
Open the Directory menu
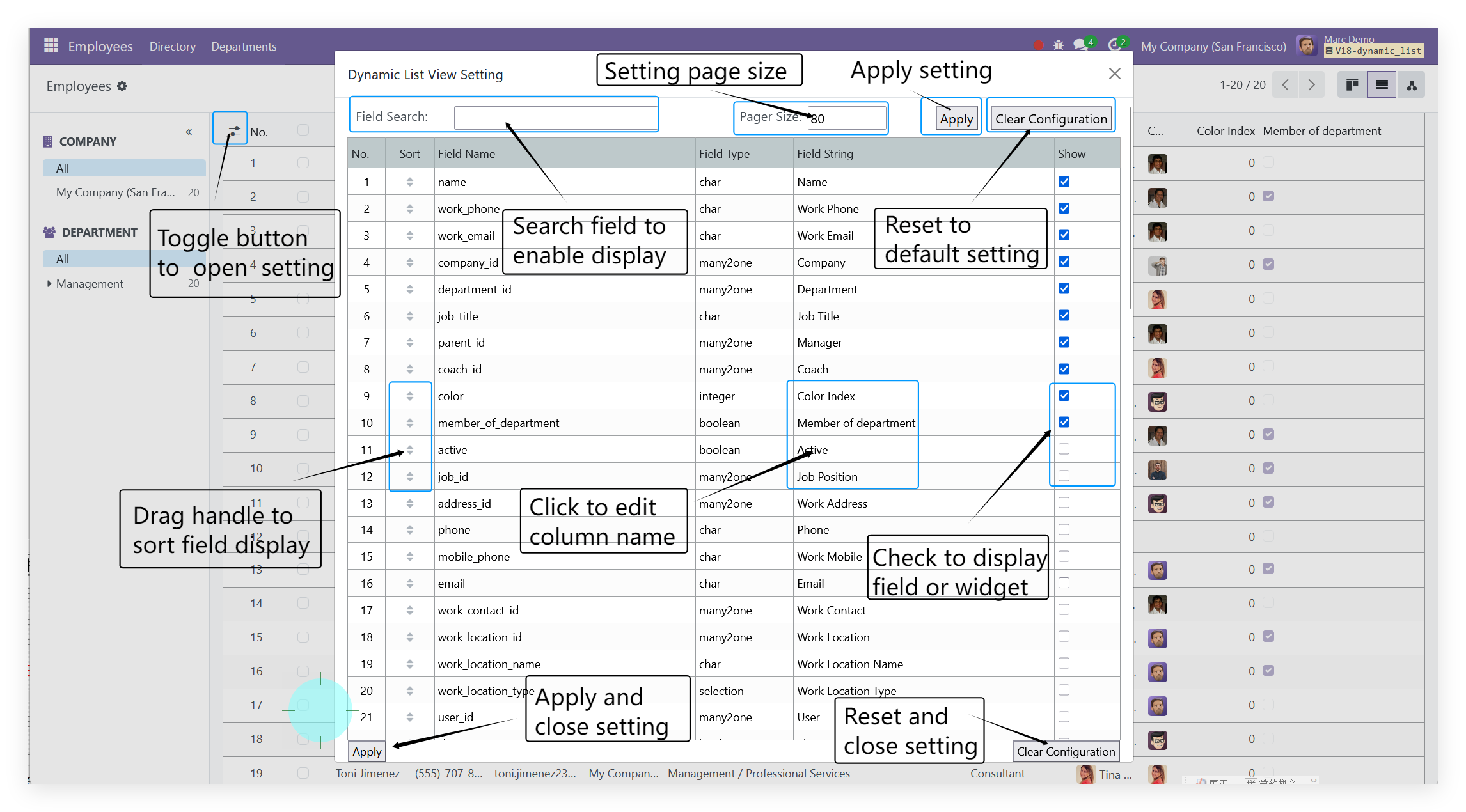click(x=173, y=46)
